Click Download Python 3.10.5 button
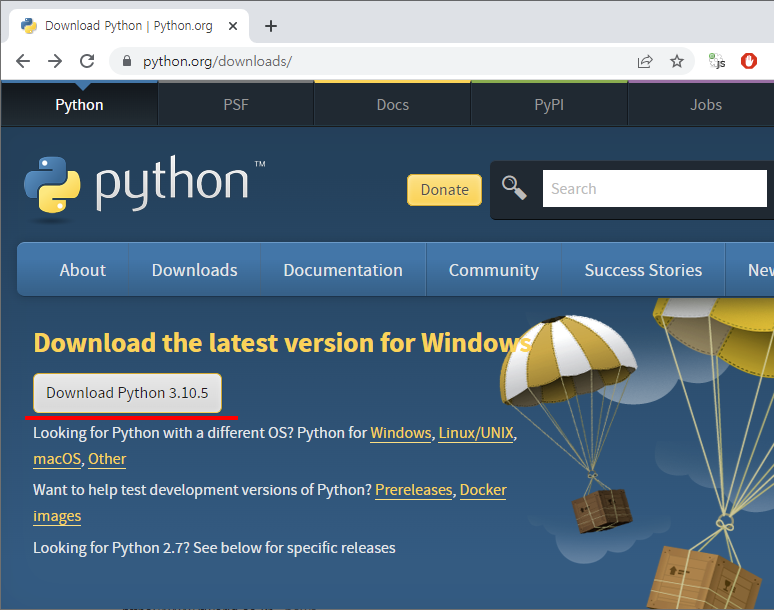The width and height of the screenshot is (774, 610). 127,393
